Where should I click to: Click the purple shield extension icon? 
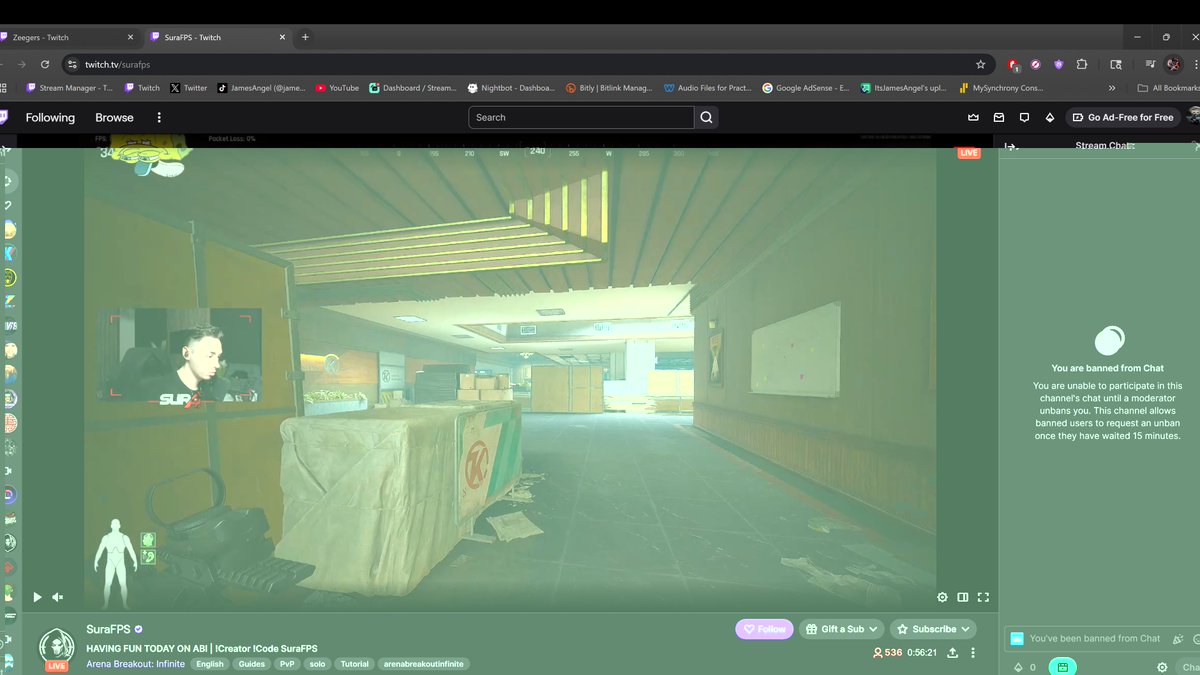(x=1059, y=64)
